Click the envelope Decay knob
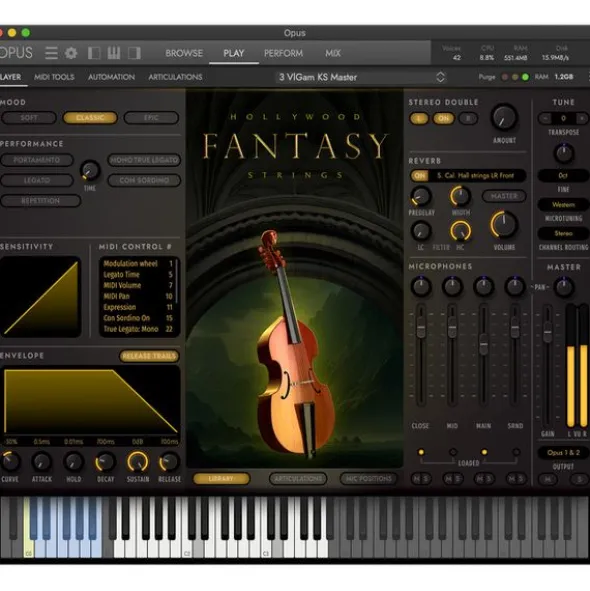Viewport: 590px width, 591px height. pos(105,462)
